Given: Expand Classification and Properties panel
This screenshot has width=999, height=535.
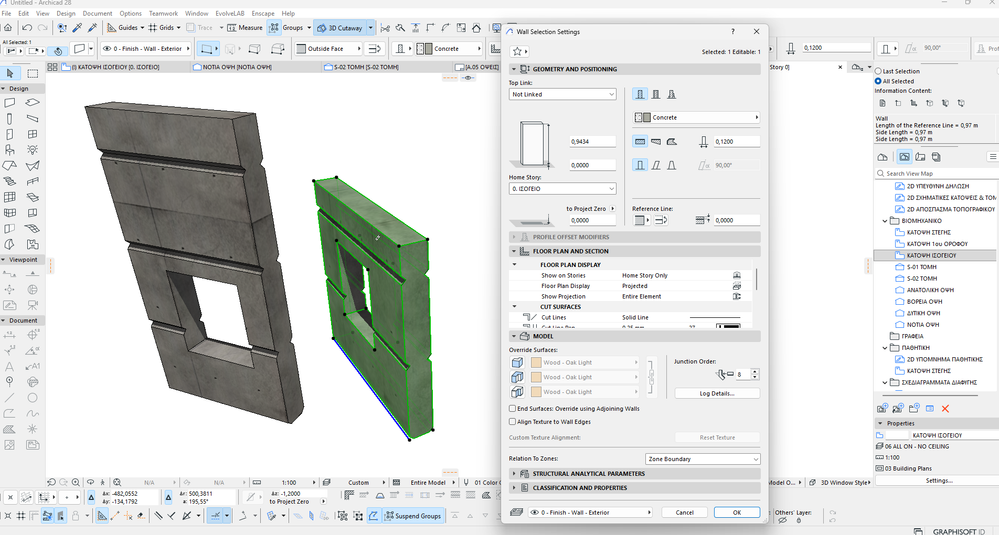Looking at the screenshot, I should [x=514, y=487].
